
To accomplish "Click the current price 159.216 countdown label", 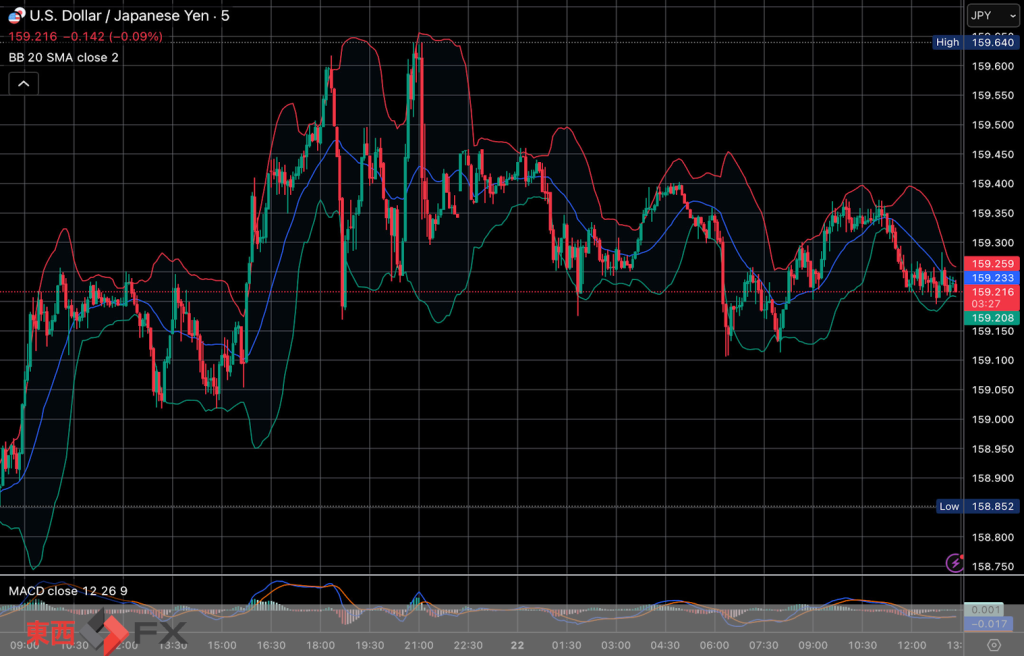I will click(x=990, y=297).
